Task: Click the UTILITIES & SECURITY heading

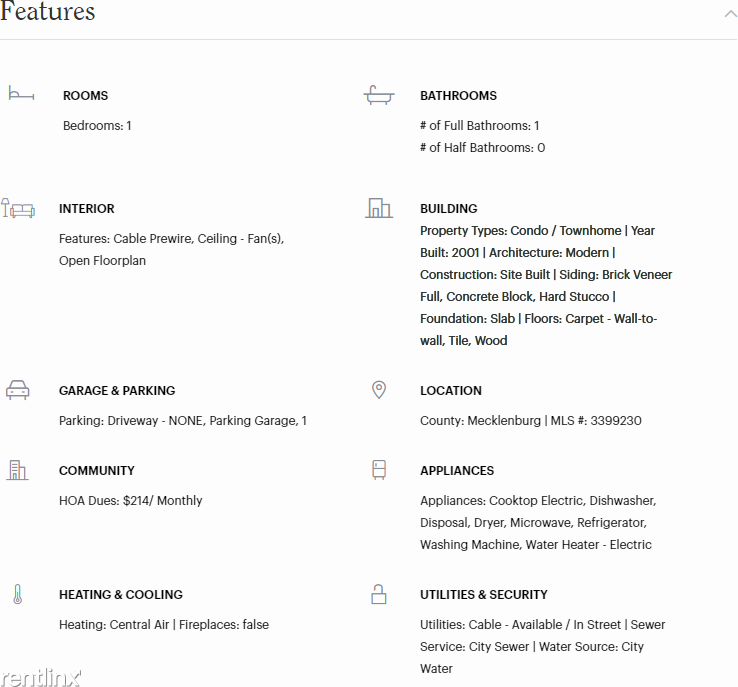Action: click(x=484, y=595)
